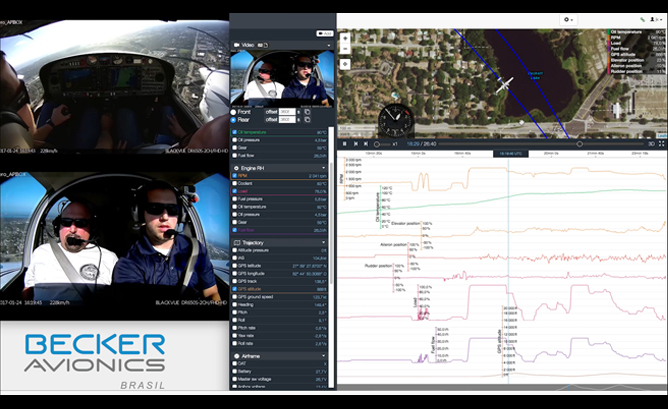Open the settings gear menu
The width and height of the screenshot is (668, 409).
tap(568, 19)
